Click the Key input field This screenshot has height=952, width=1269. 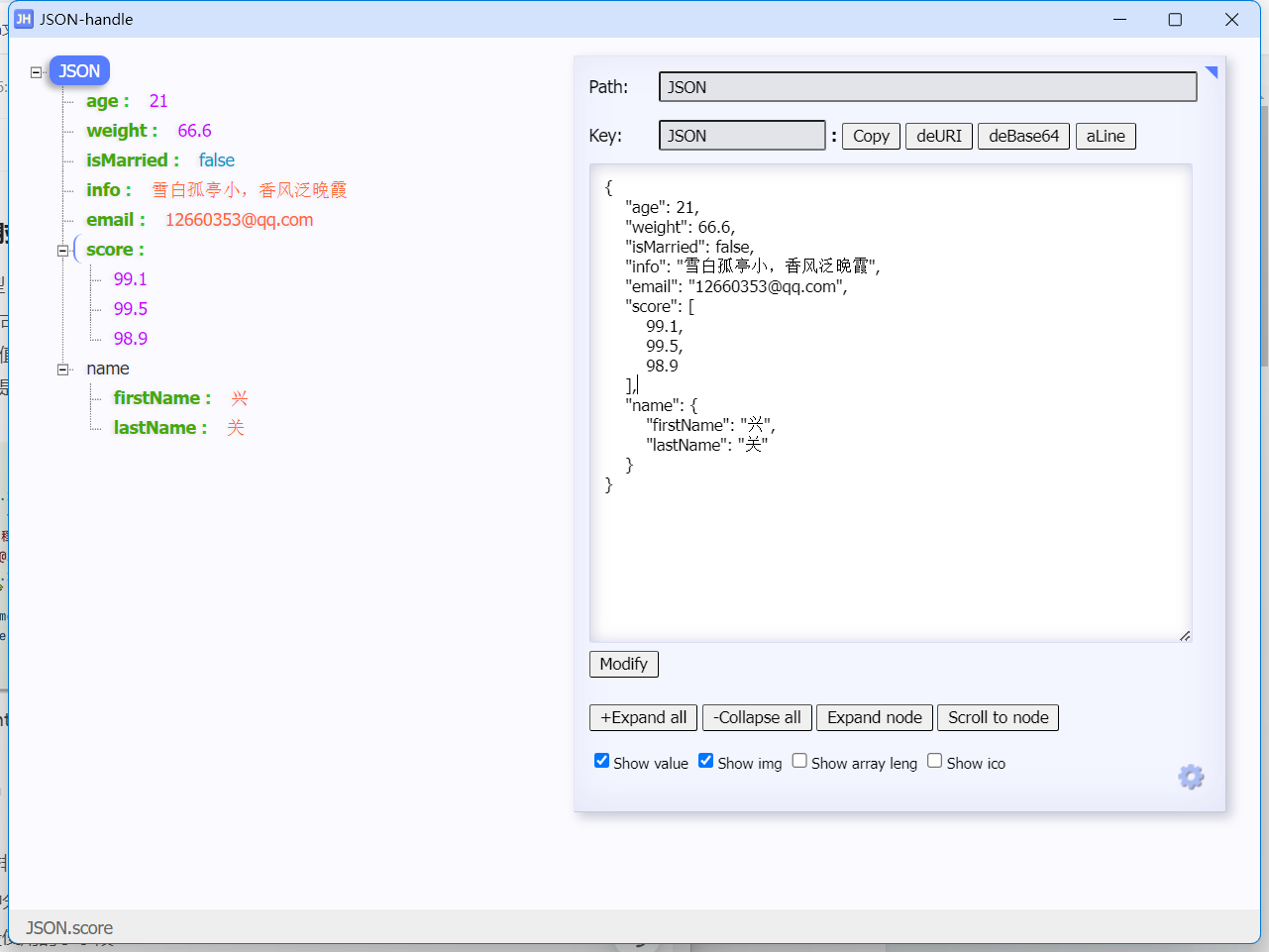point(742,136)
